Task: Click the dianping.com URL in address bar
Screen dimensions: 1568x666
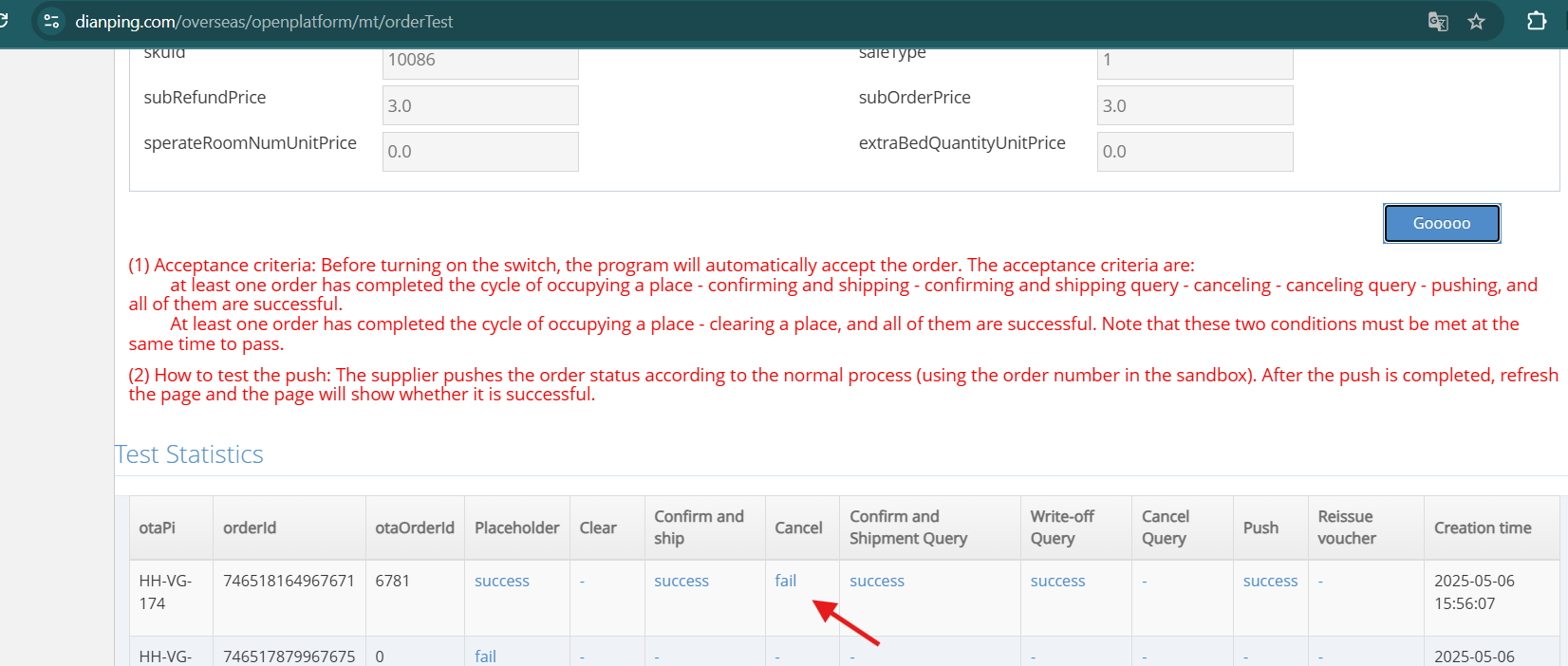Action: coord(264,21)
